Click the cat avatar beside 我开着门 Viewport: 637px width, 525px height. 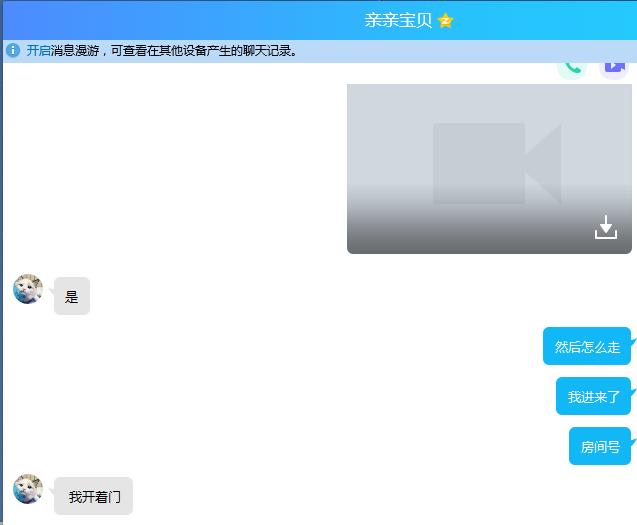(x=28, y=488)
